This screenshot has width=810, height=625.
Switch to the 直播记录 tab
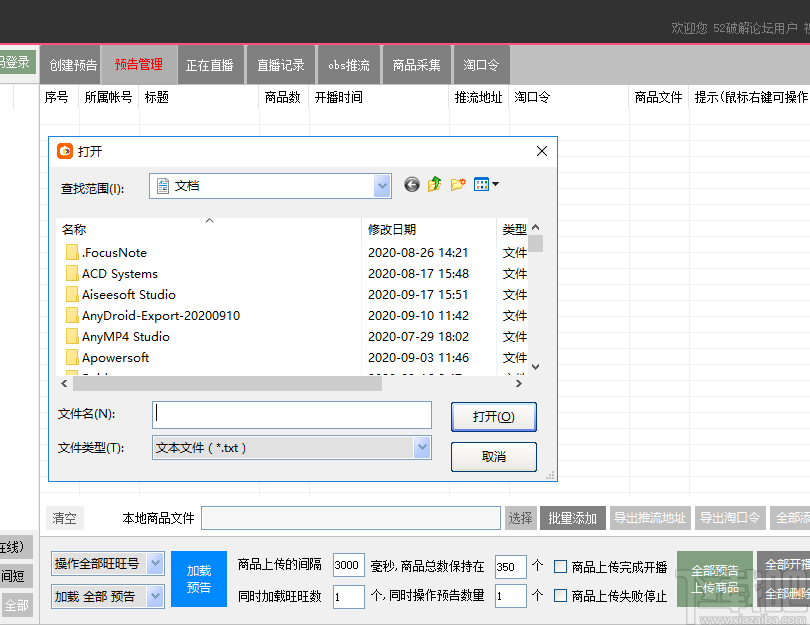click(281, 65)
